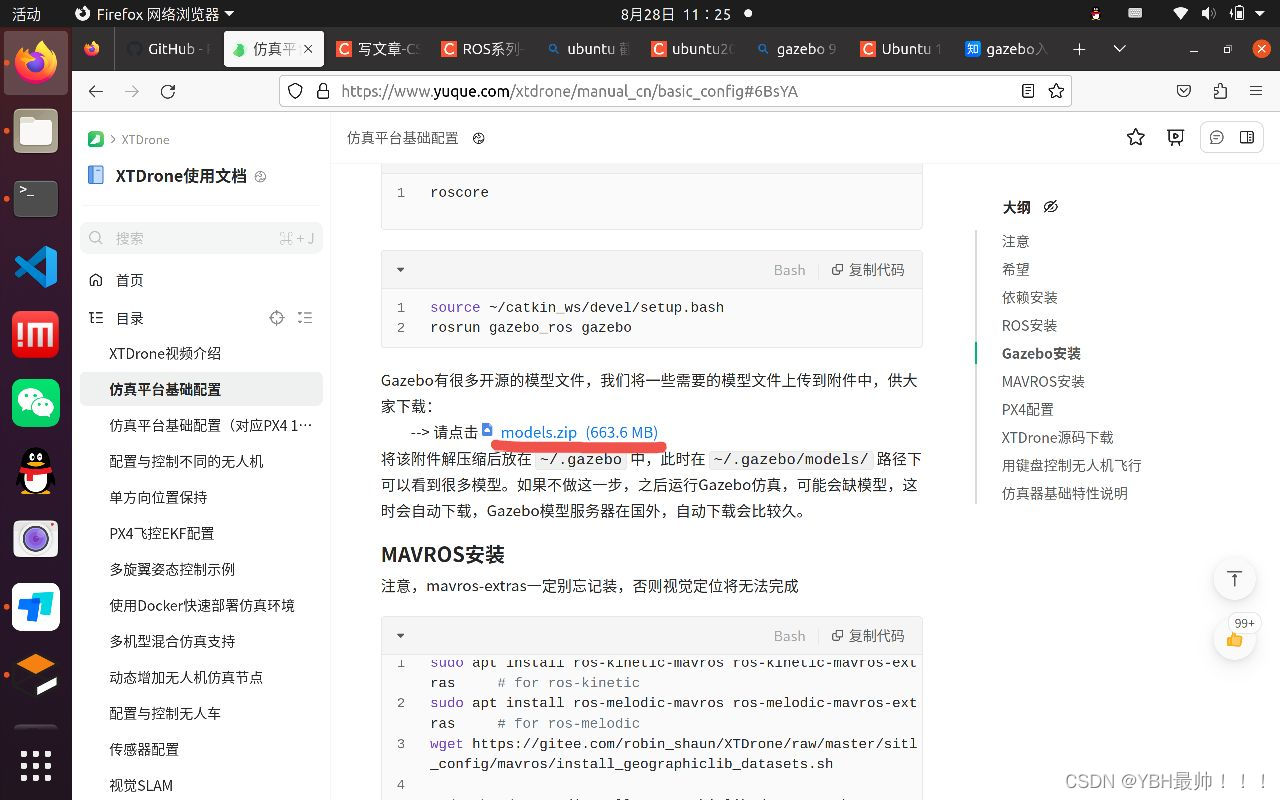Image resolution: width=1280 pixels, height=800 pixels.
Task: Click back-to-top arrow button
Action: 1234,579
